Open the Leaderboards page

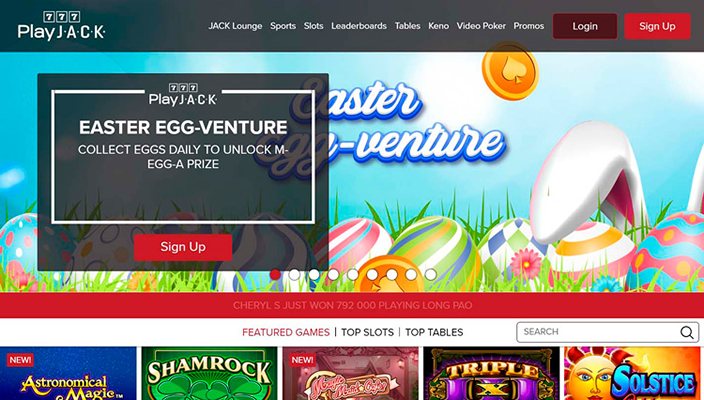[359, 26]
